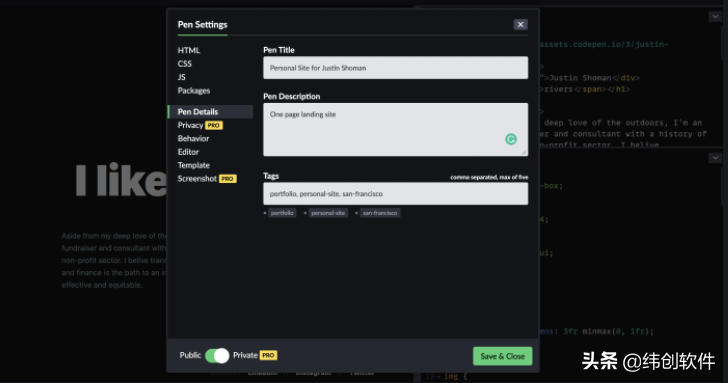Screen dimensions: 728x383
Task: Expand the CSS editor panel dropdown arrow
Action: point(715,158)
